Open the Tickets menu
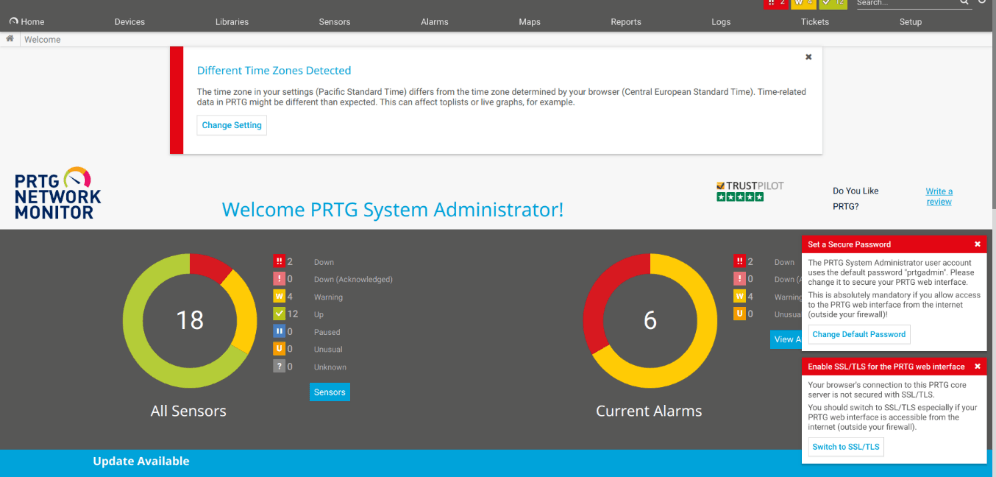Viewport: 996px width, 477px height. coord(815,22)
